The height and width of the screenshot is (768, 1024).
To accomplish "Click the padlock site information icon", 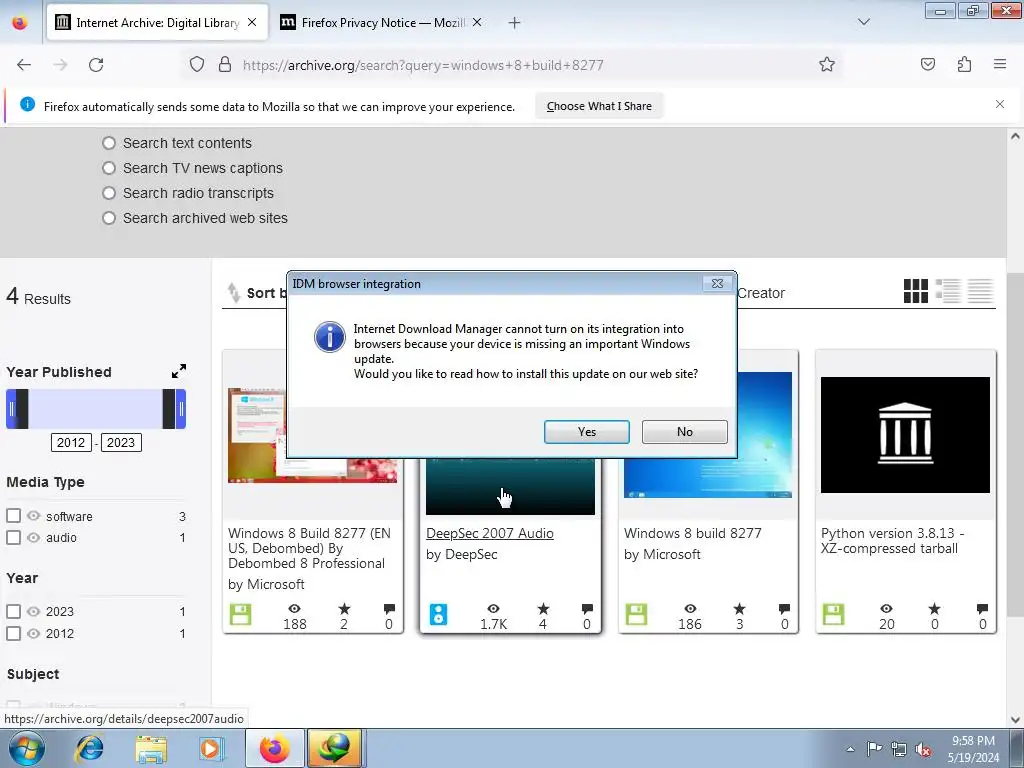I will (x=225, y=65).
